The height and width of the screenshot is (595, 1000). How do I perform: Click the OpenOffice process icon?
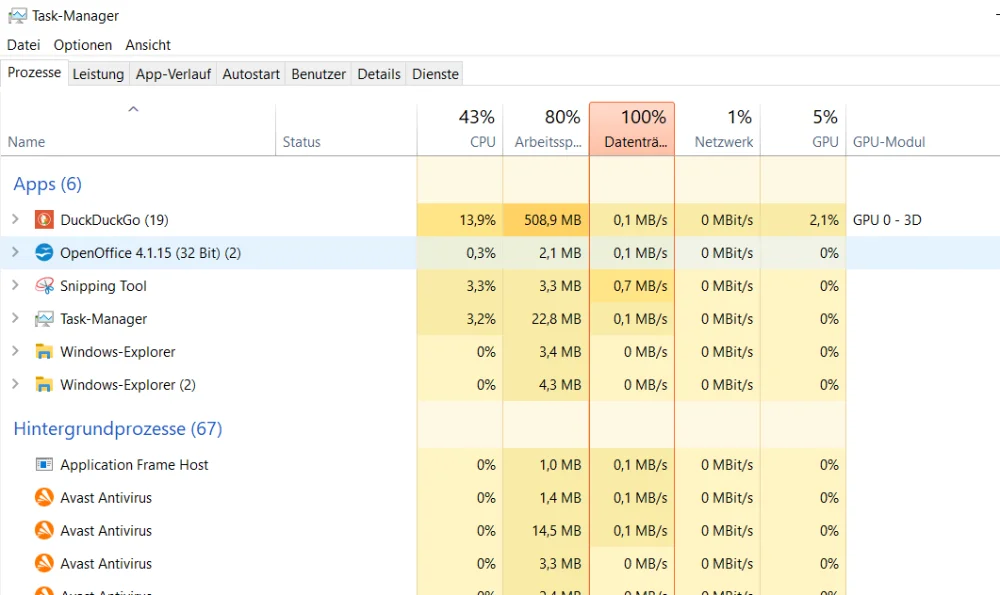[44, 253]
